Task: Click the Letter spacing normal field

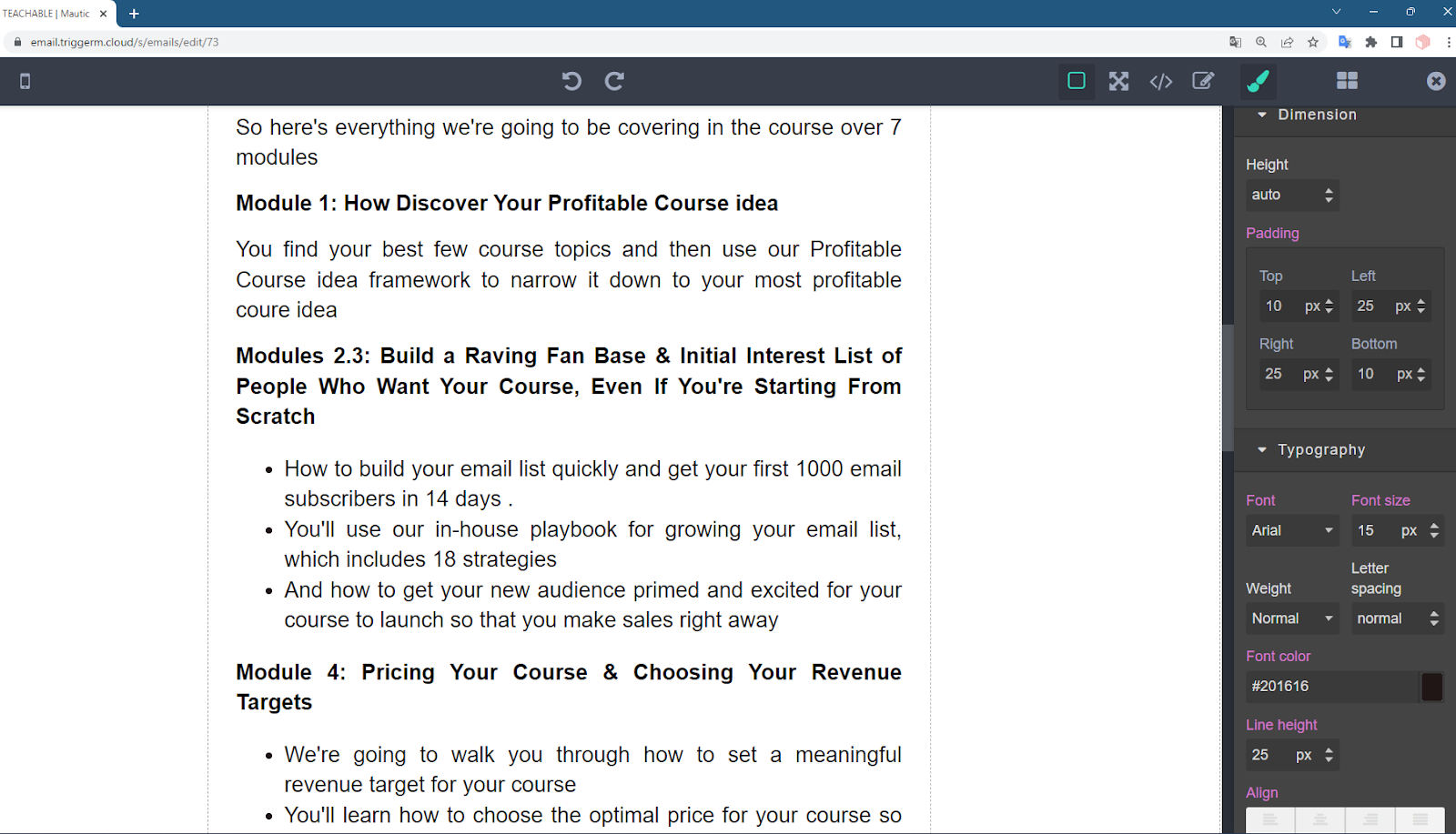Action: (x=1388, y=618)
